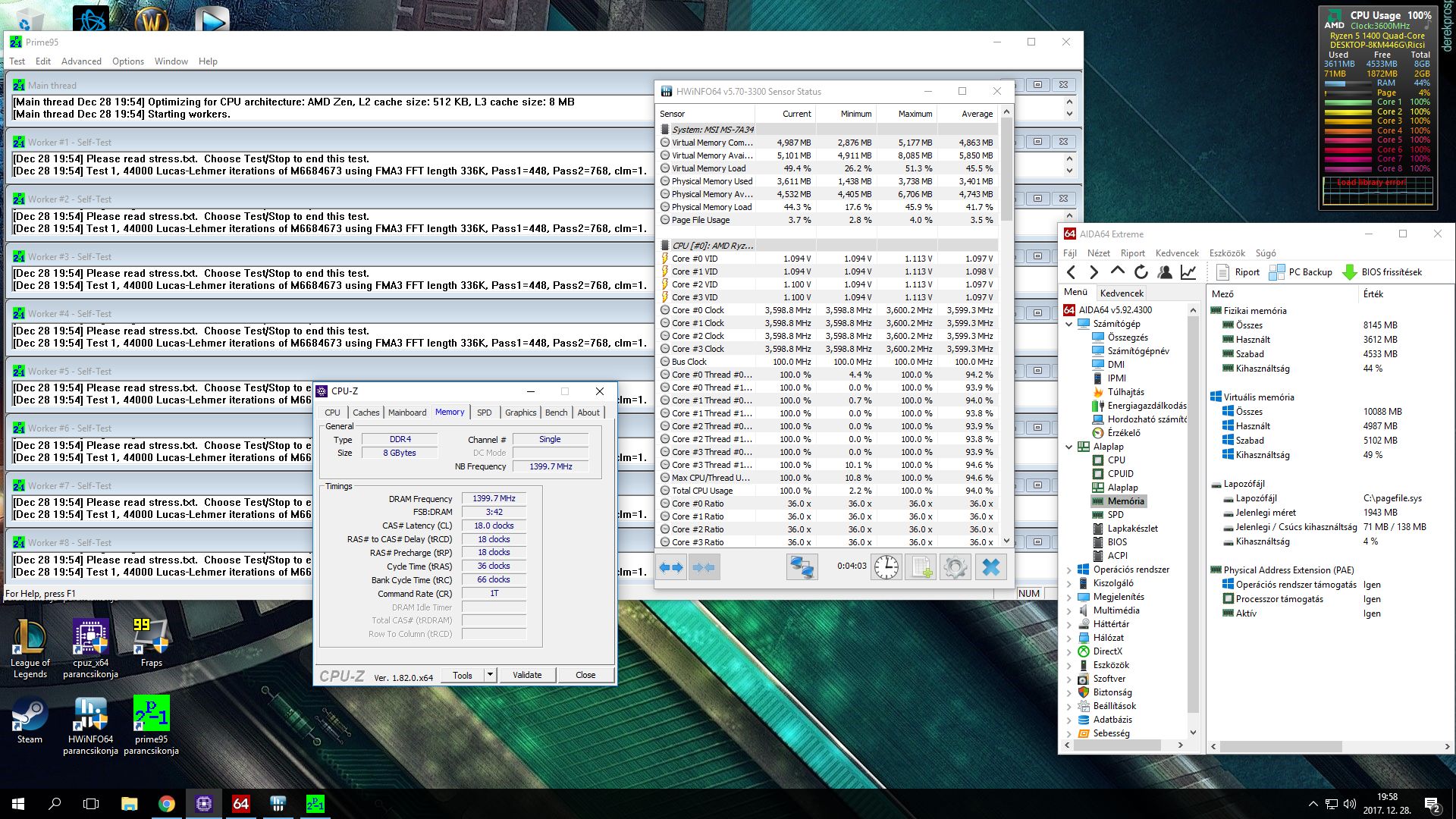Click the AIDA64 forward navigation arrow
The width and height of the screenshot is (1456, 819).
(x=1094, y=272)
